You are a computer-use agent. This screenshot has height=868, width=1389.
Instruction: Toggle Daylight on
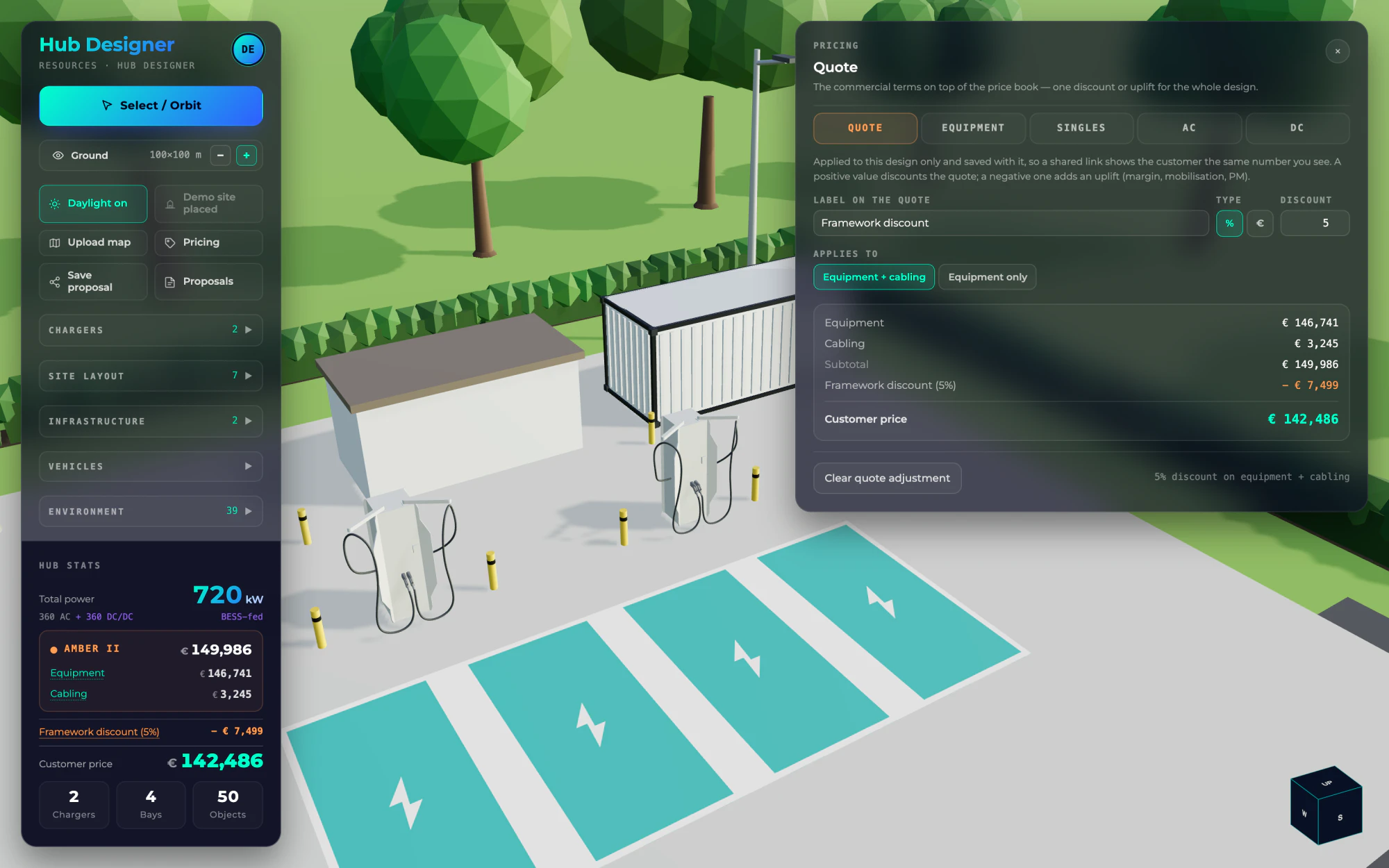click(93, 203)
